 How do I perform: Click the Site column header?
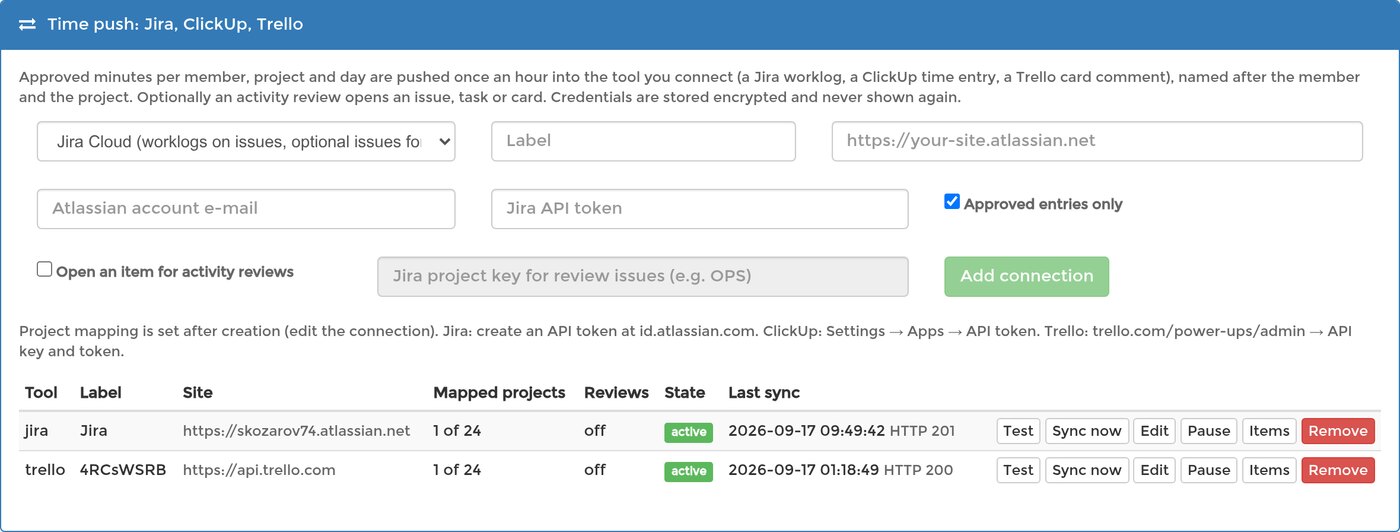point(198,392)
